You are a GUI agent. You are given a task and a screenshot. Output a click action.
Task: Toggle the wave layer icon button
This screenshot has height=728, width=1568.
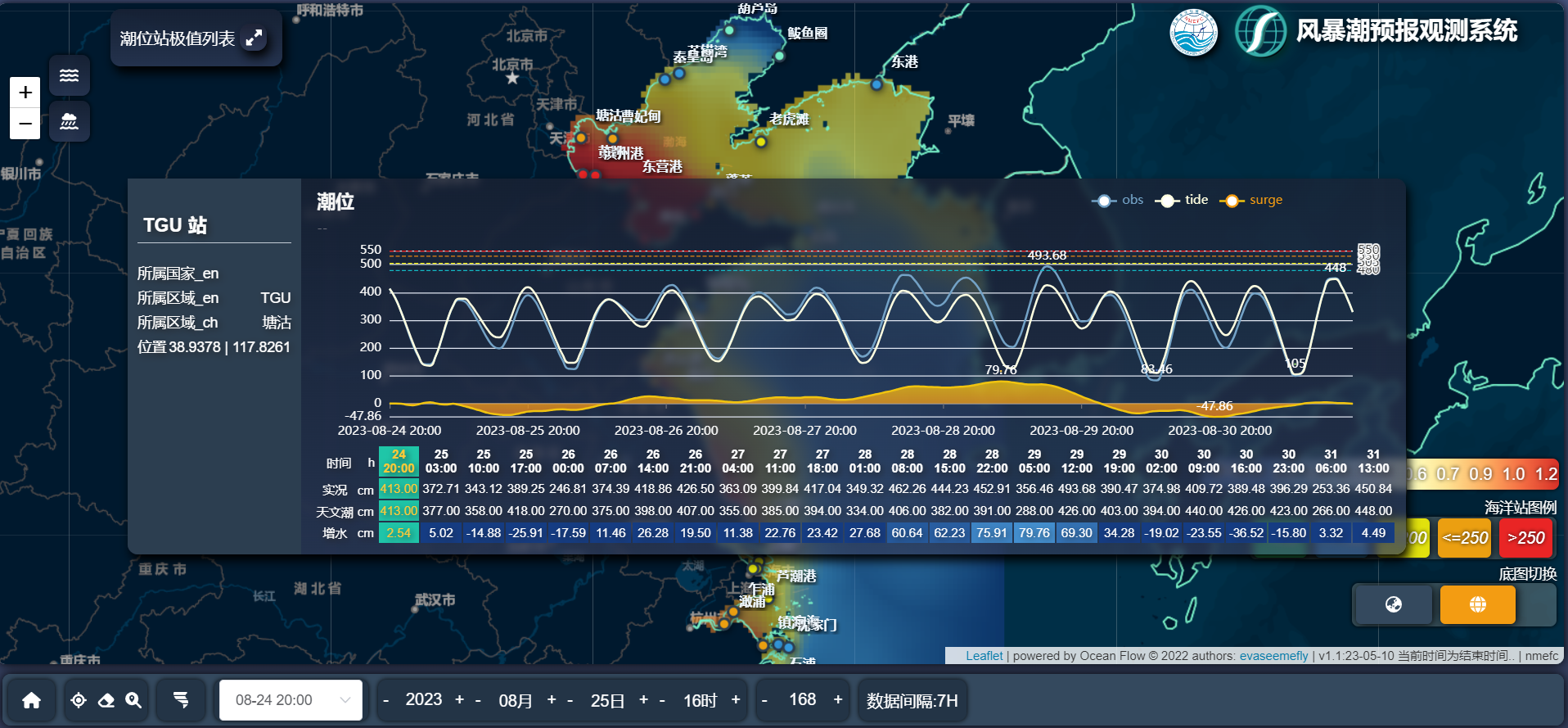tap(70, 75)
